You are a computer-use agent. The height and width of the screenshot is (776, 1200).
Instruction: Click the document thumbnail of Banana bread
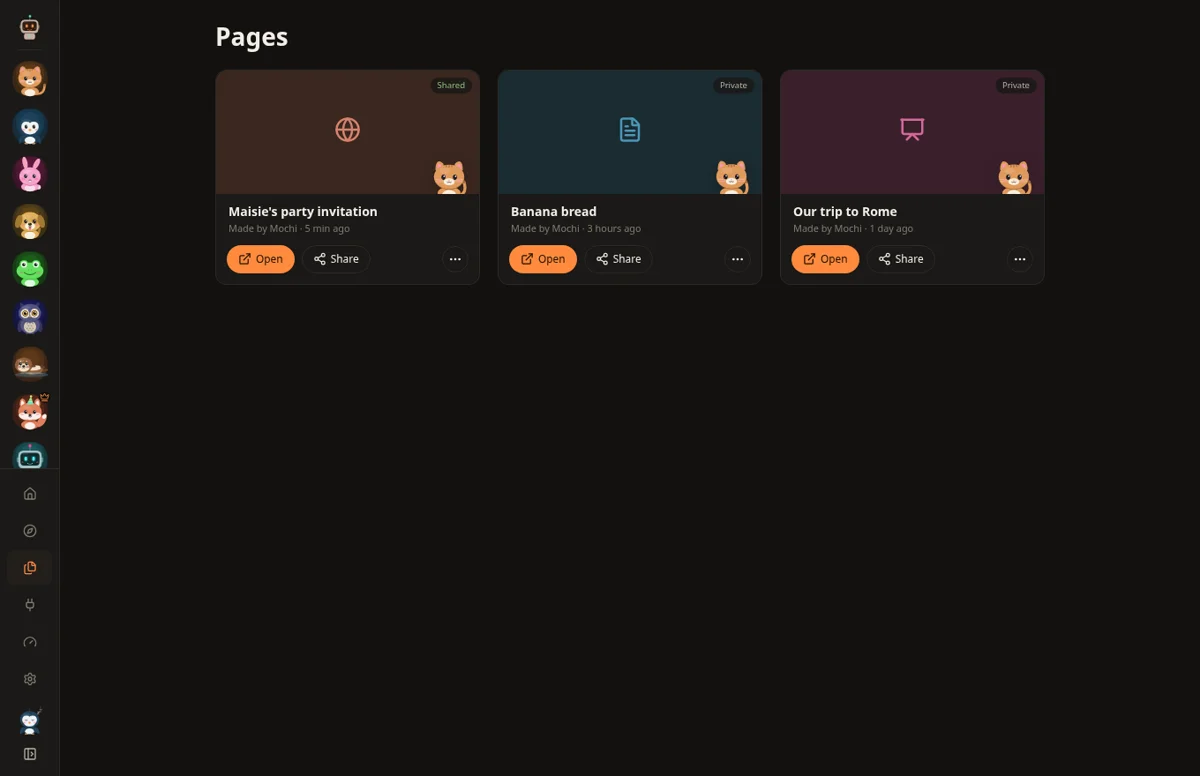(630, 130)
